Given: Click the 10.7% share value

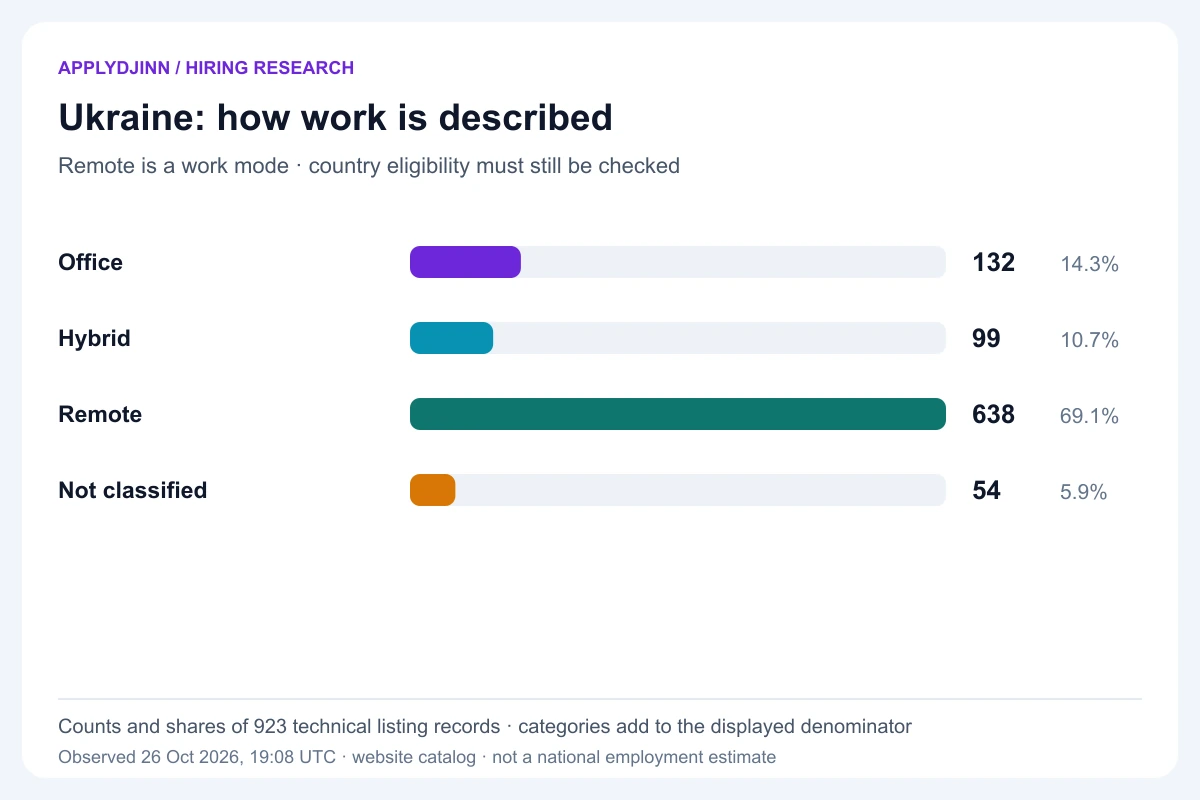Looking at the screenshot, I should pyautogui.click(x=1089, y=341).
